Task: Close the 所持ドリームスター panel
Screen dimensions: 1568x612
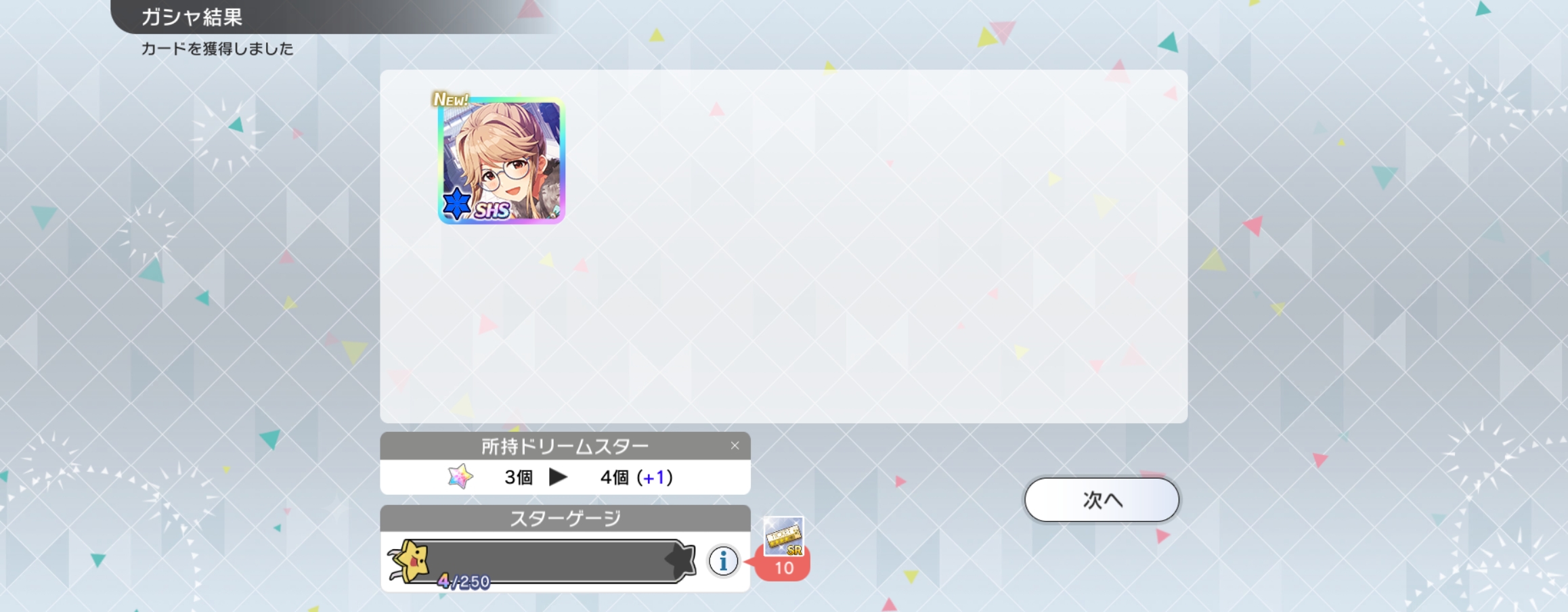Action: [735, 445]
